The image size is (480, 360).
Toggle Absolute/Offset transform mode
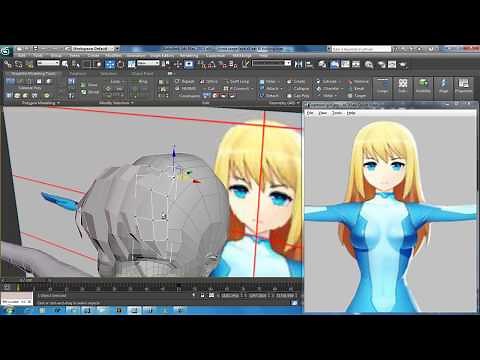pos(211,295)
